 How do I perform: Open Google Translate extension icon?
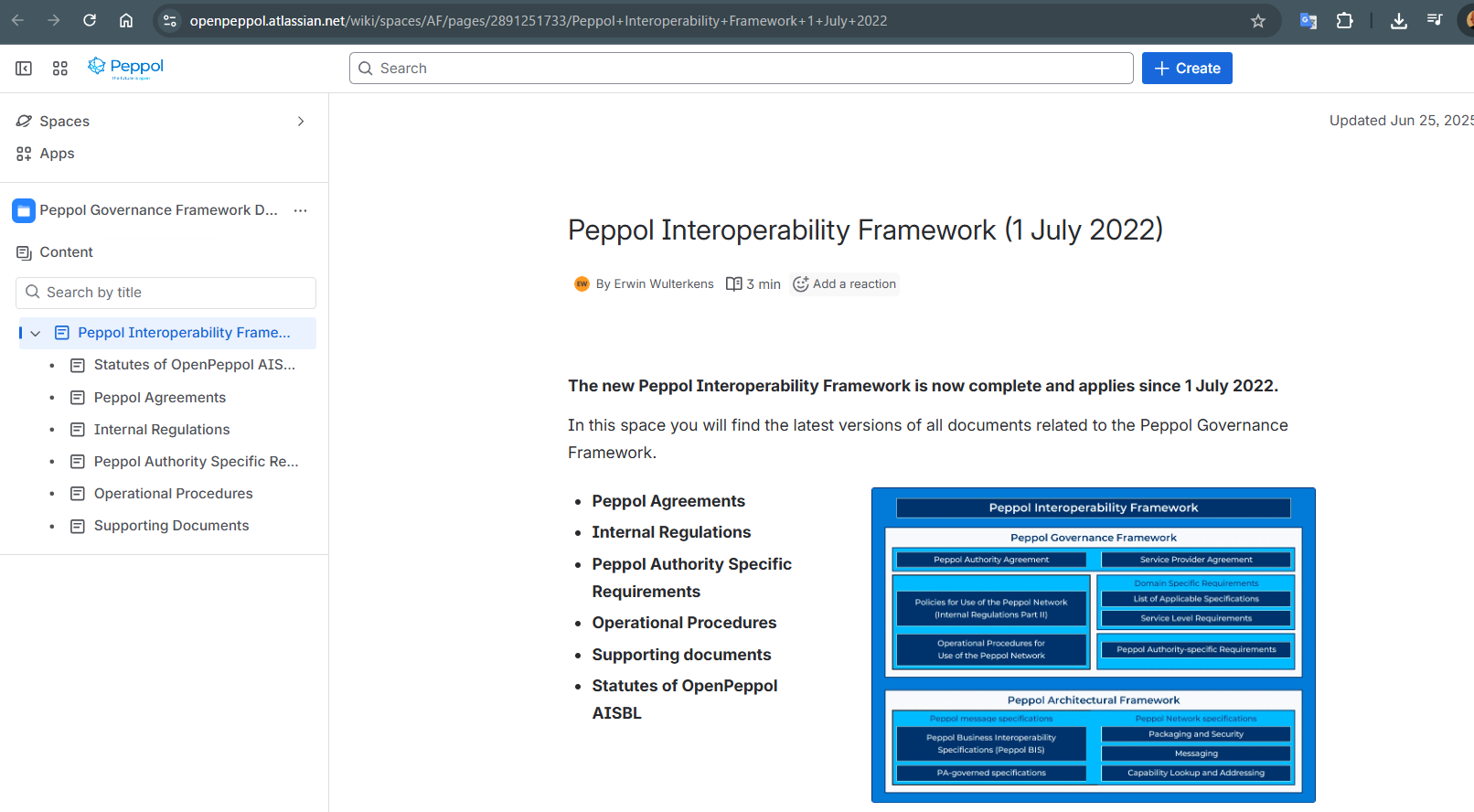[x=1308, y=20]
